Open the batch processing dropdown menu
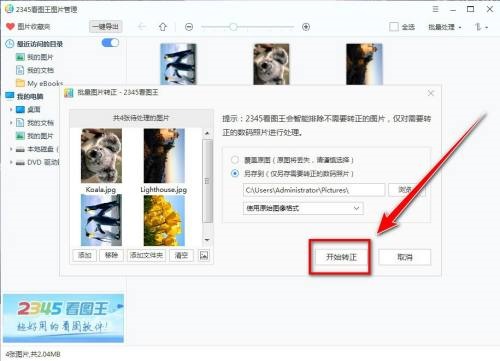500x361 pixels. pos(445,27)
